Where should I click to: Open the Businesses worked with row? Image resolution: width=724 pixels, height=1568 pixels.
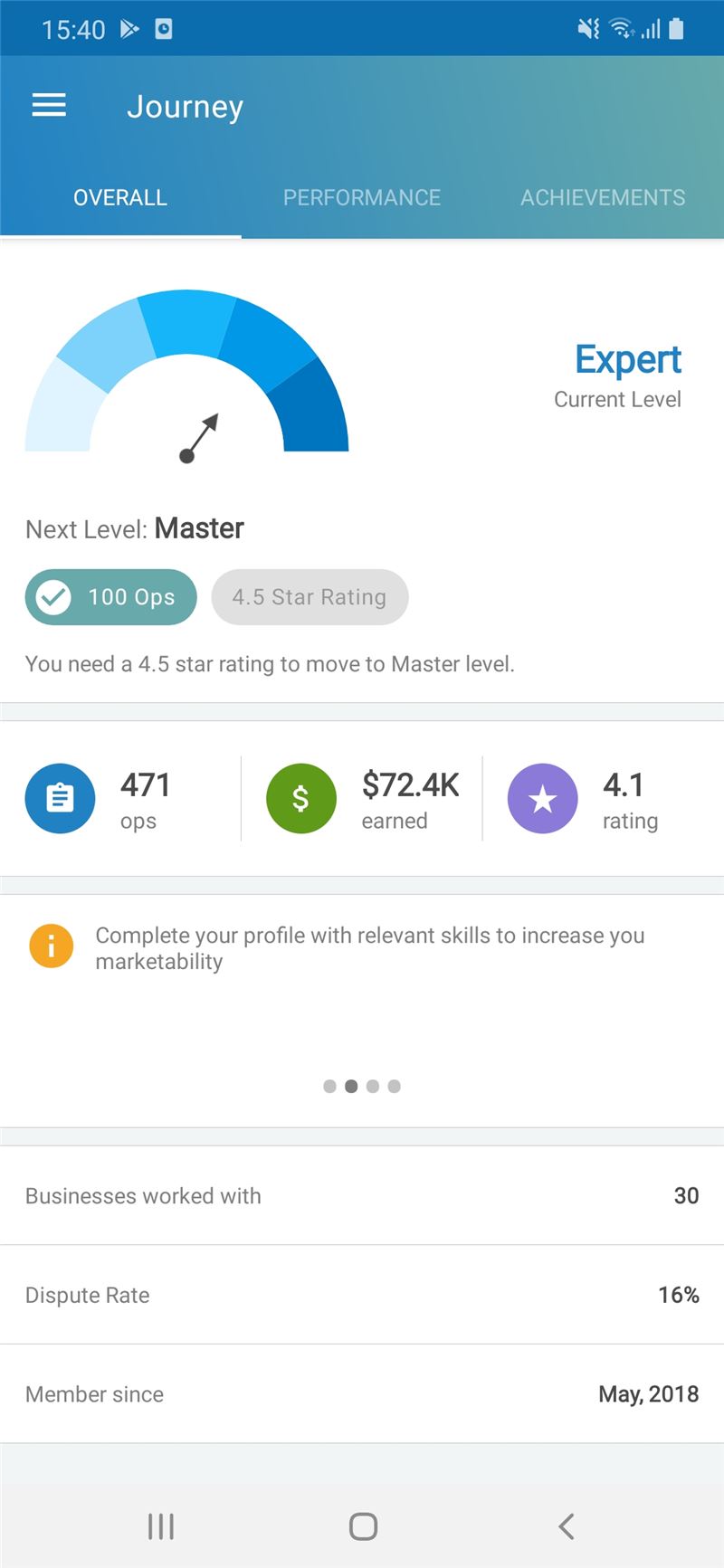[362, 1195]
